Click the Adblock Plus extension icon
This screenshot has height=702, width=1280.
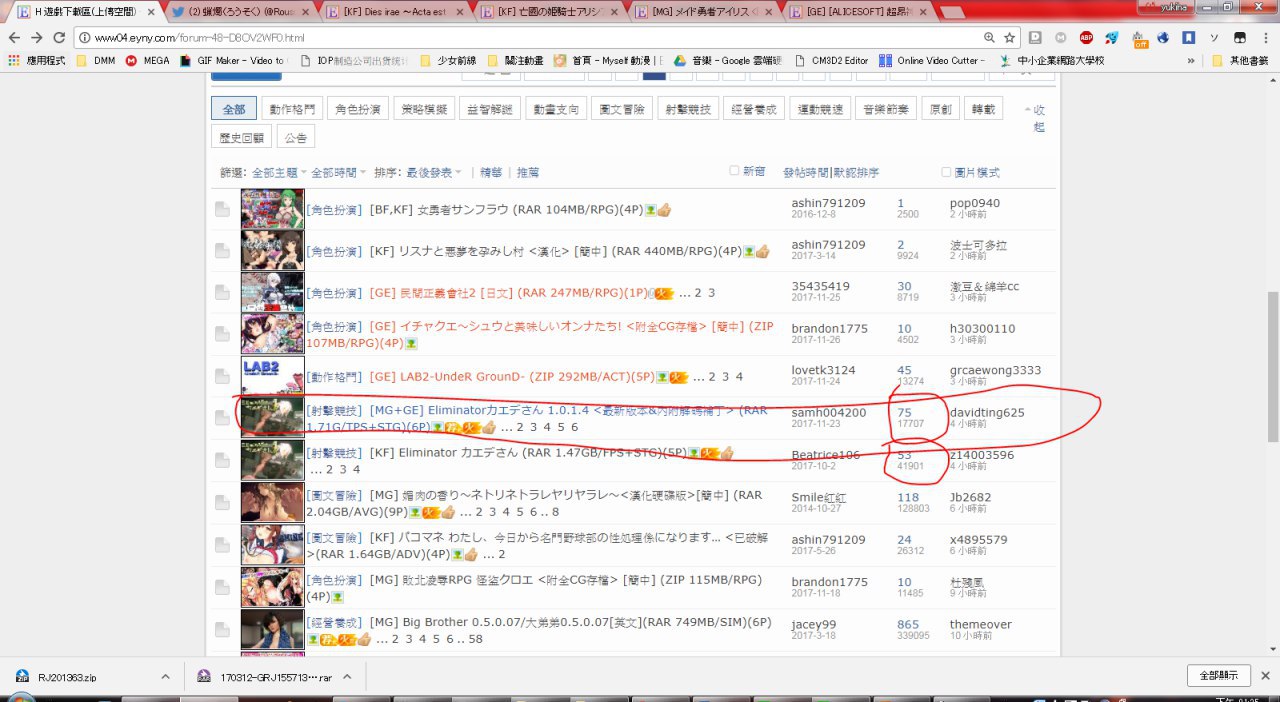(x=1085, y=38)
